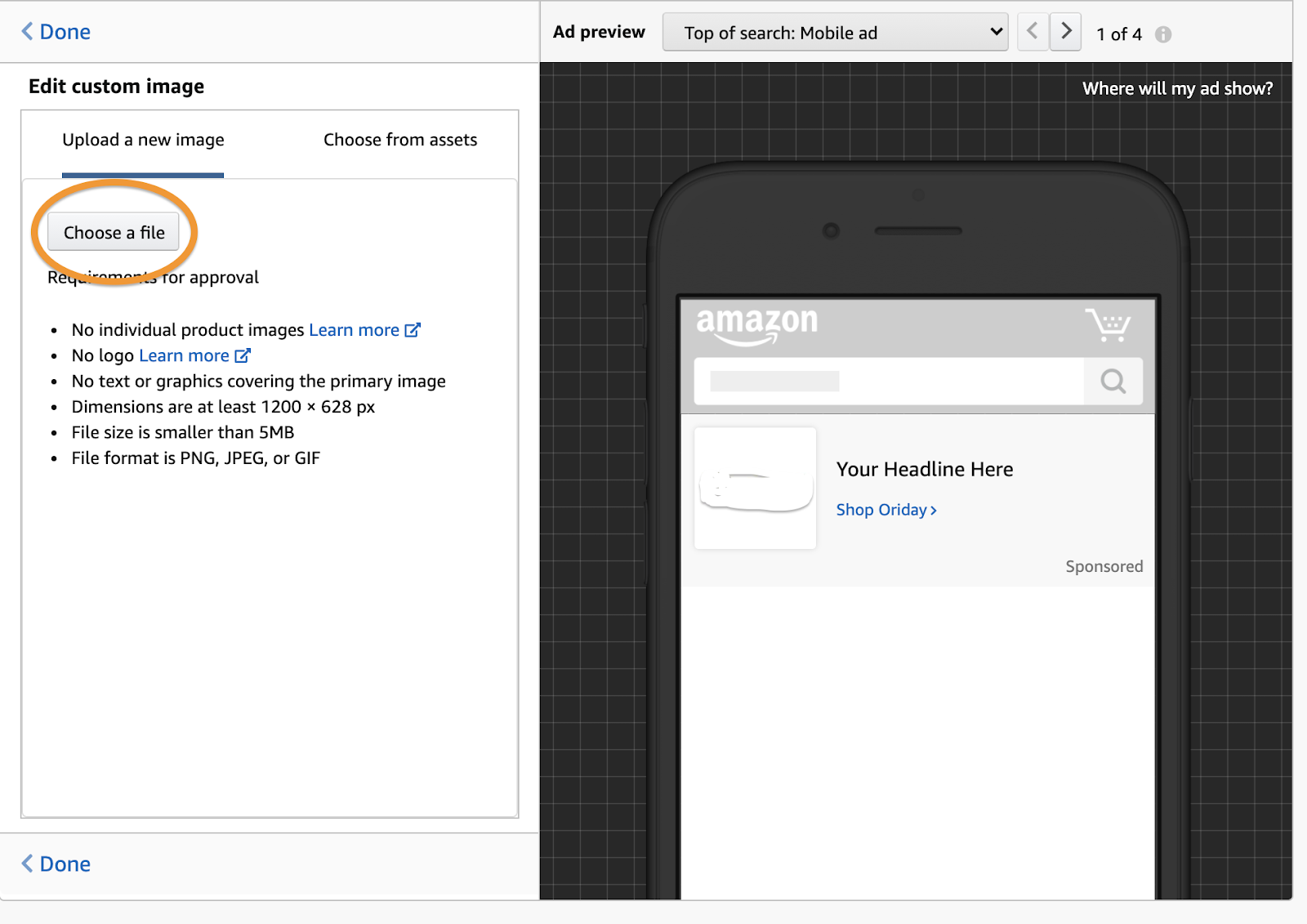Click the Shop Oriday link in preview
Image resolution: width=1307 pixels, height=924 pixels.
tap(886, 510)
